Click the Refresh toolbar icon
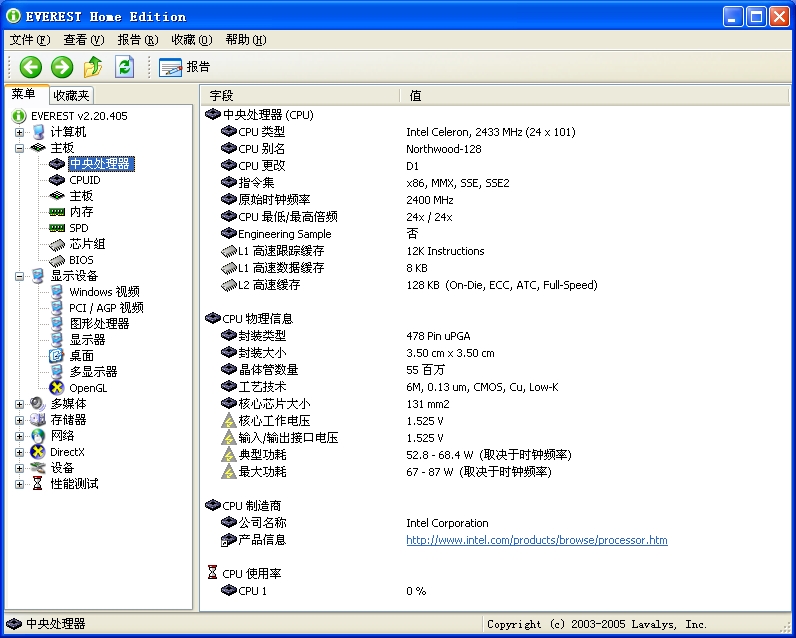796x638 pixels. [x=124, y=67]
